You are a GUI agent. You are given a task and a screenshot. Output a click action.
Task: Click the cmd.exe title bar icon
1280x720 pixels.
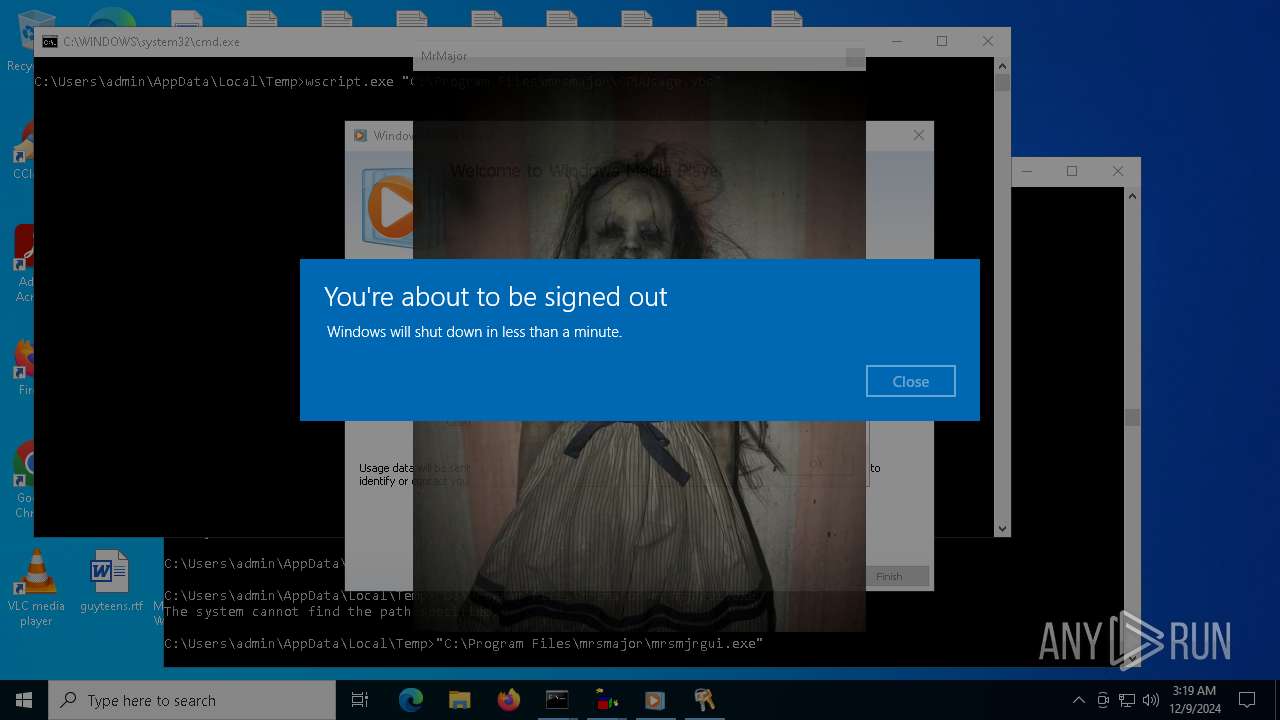[x=49, y=42]
